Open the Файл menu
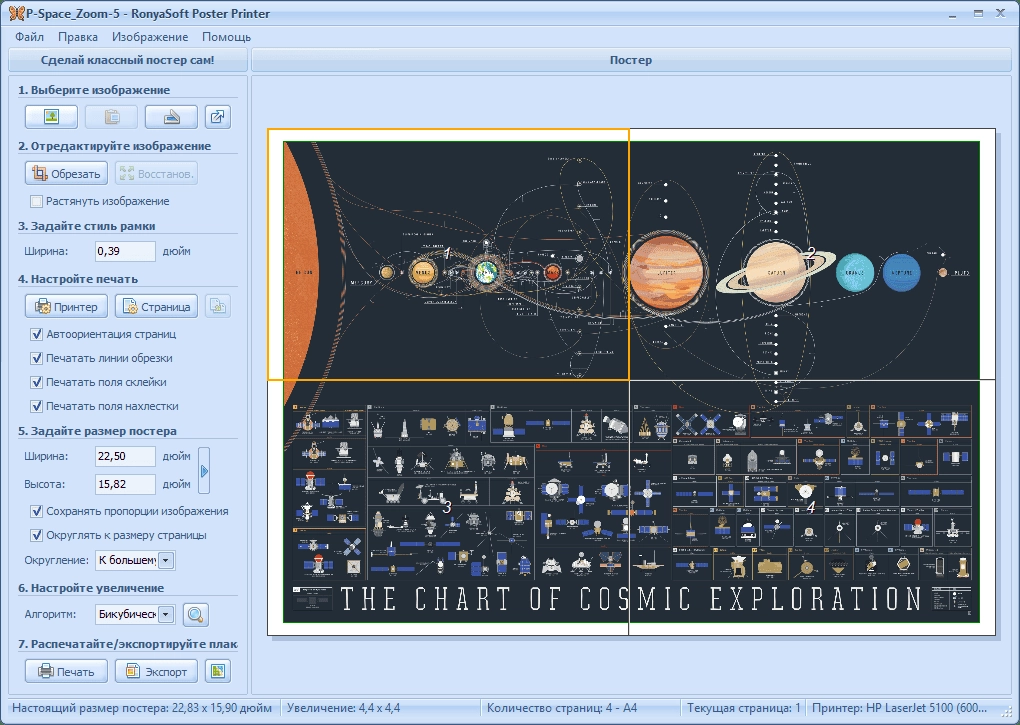Image resolution: width=1020 pixels, height=725 pixels. pyautogui.click(x=29, y=37)
